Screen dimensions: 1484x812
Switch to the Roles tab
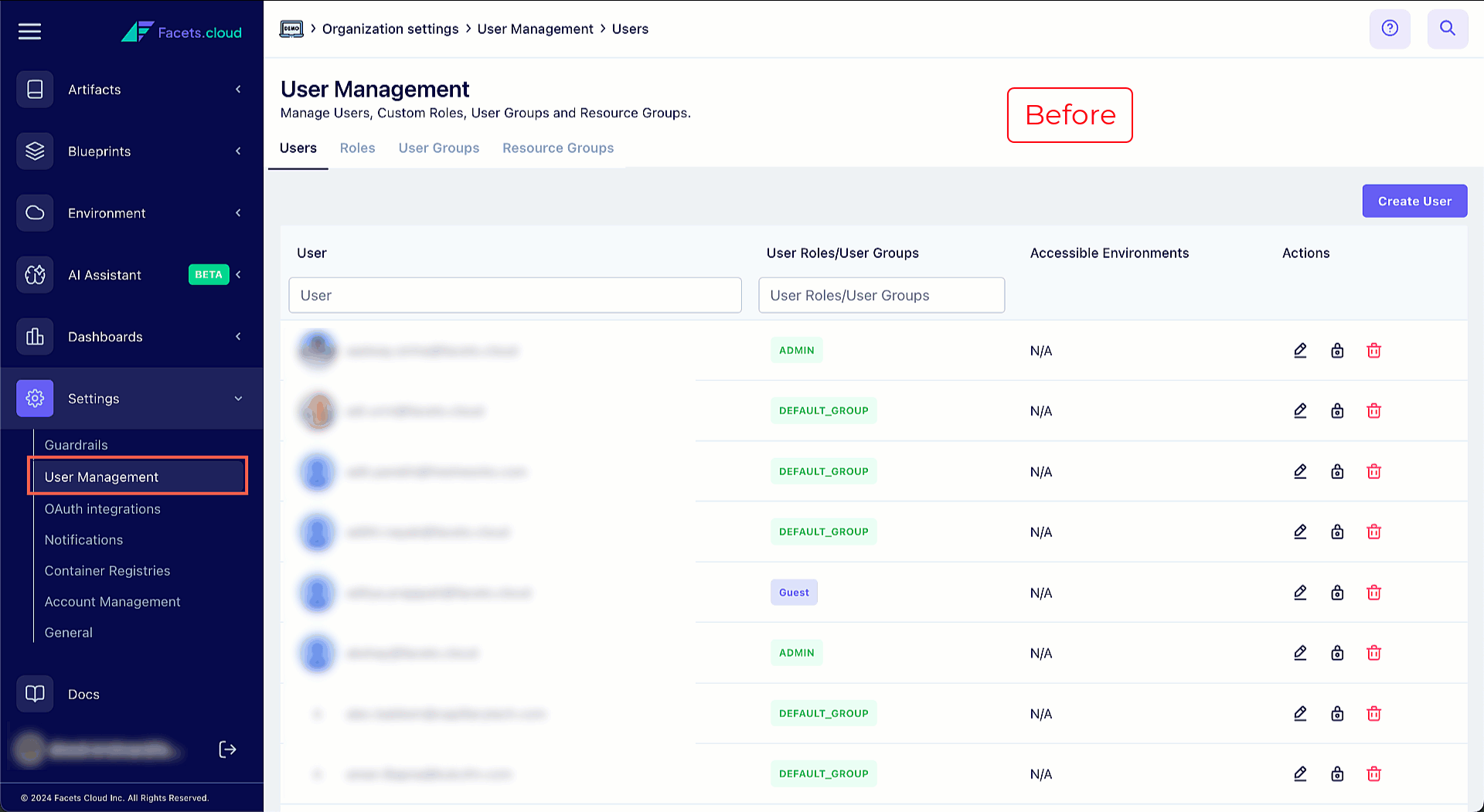coord(357,148)
